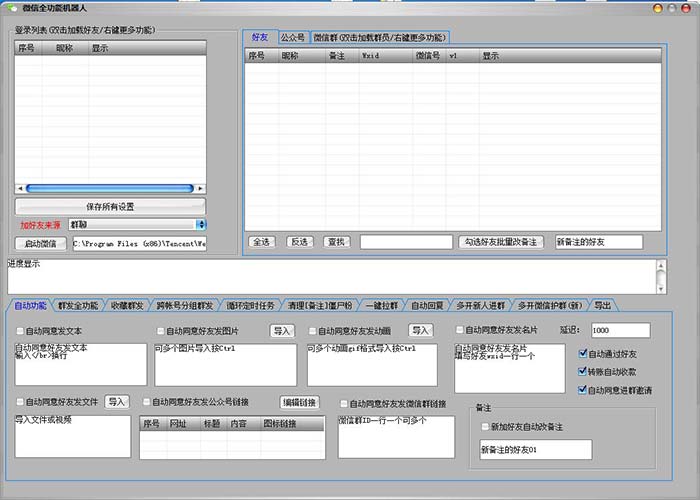700x500 pixels.
Task: Click the 微信号 column header
Action: pyautogui.click(x=429, y=56)
